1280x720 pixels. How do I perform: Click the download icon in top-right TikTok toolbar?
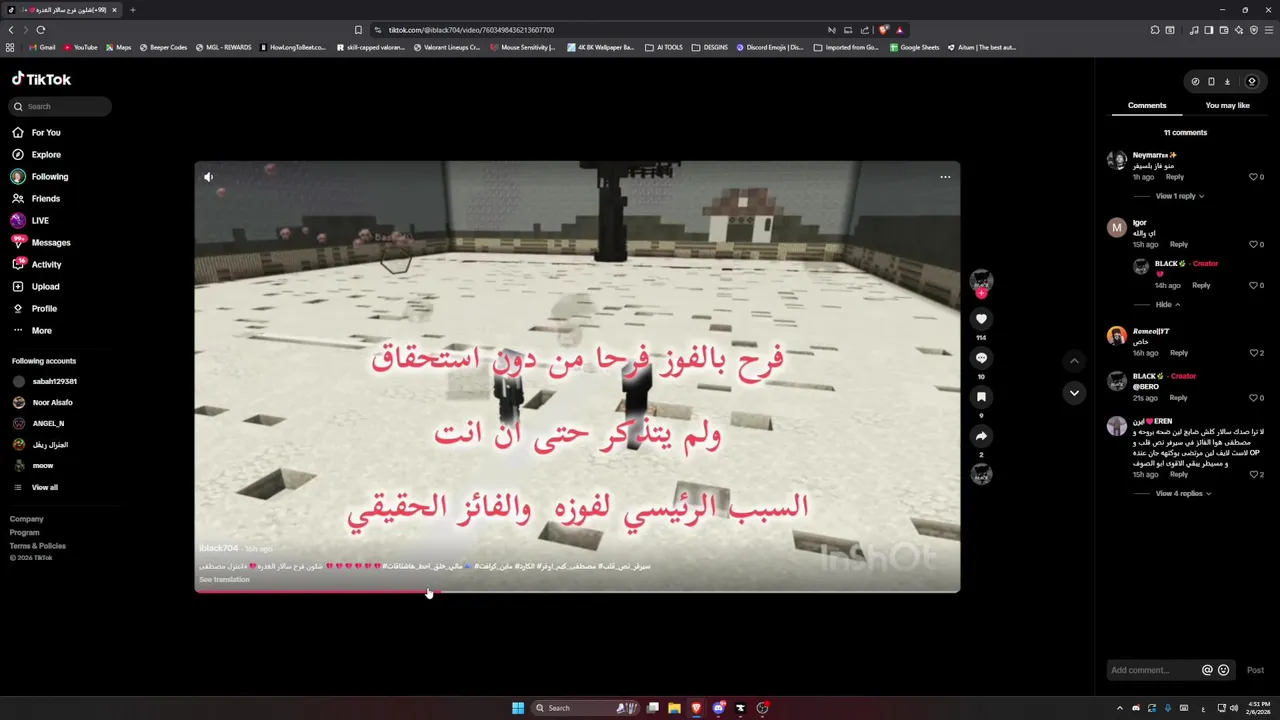pyautogui.click(x=1227, y=82)
